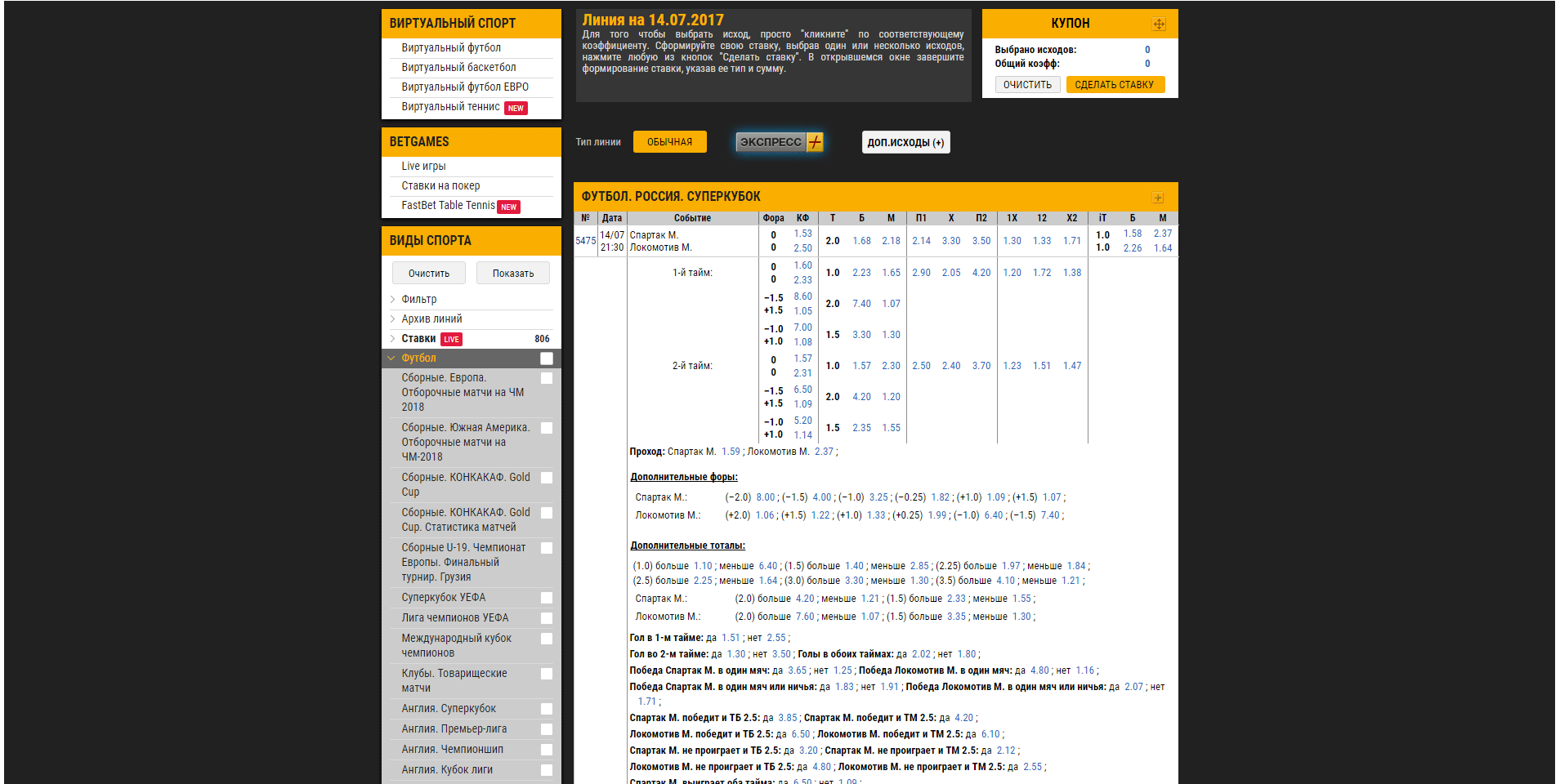Check Сборные. КОНКАКАФ. Gold Cup checkbox
Screen dimensions: 1560x784
pyautogui.click(x=547, y=478)
